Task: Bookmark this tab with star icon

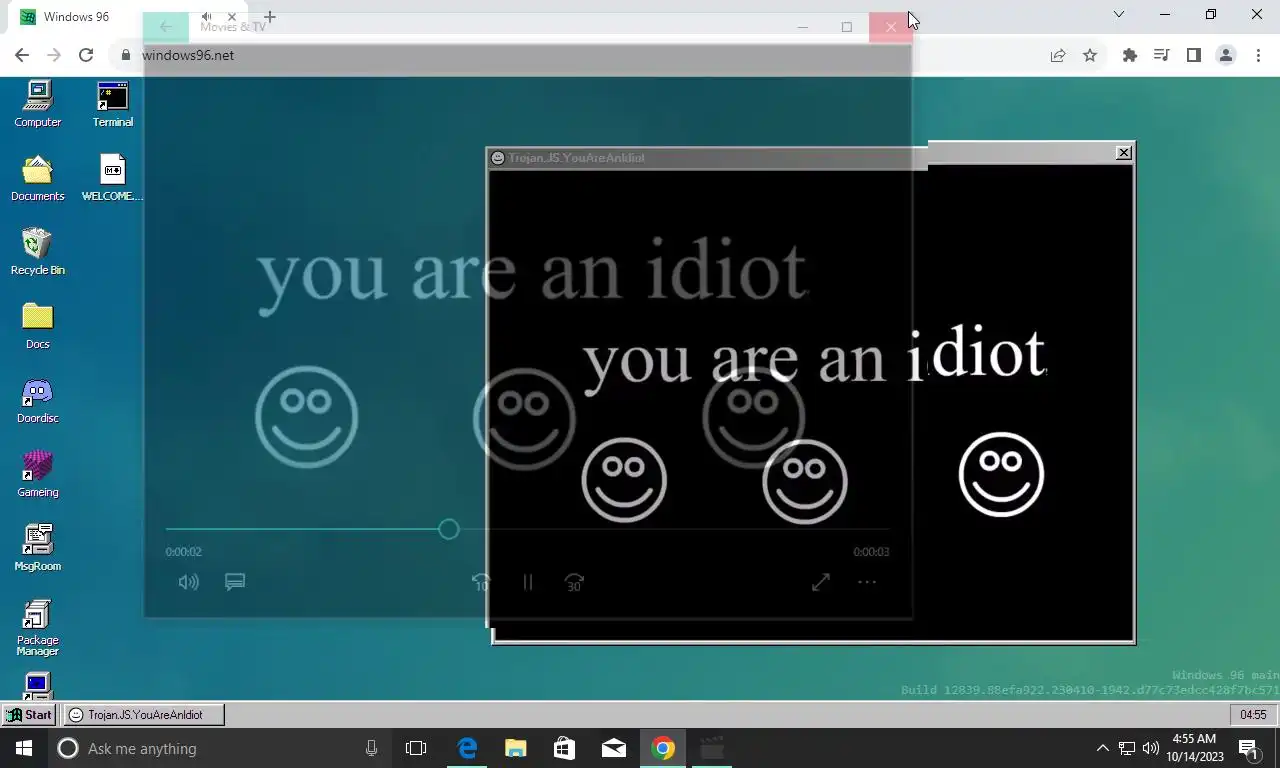Action: point(1090,55)
